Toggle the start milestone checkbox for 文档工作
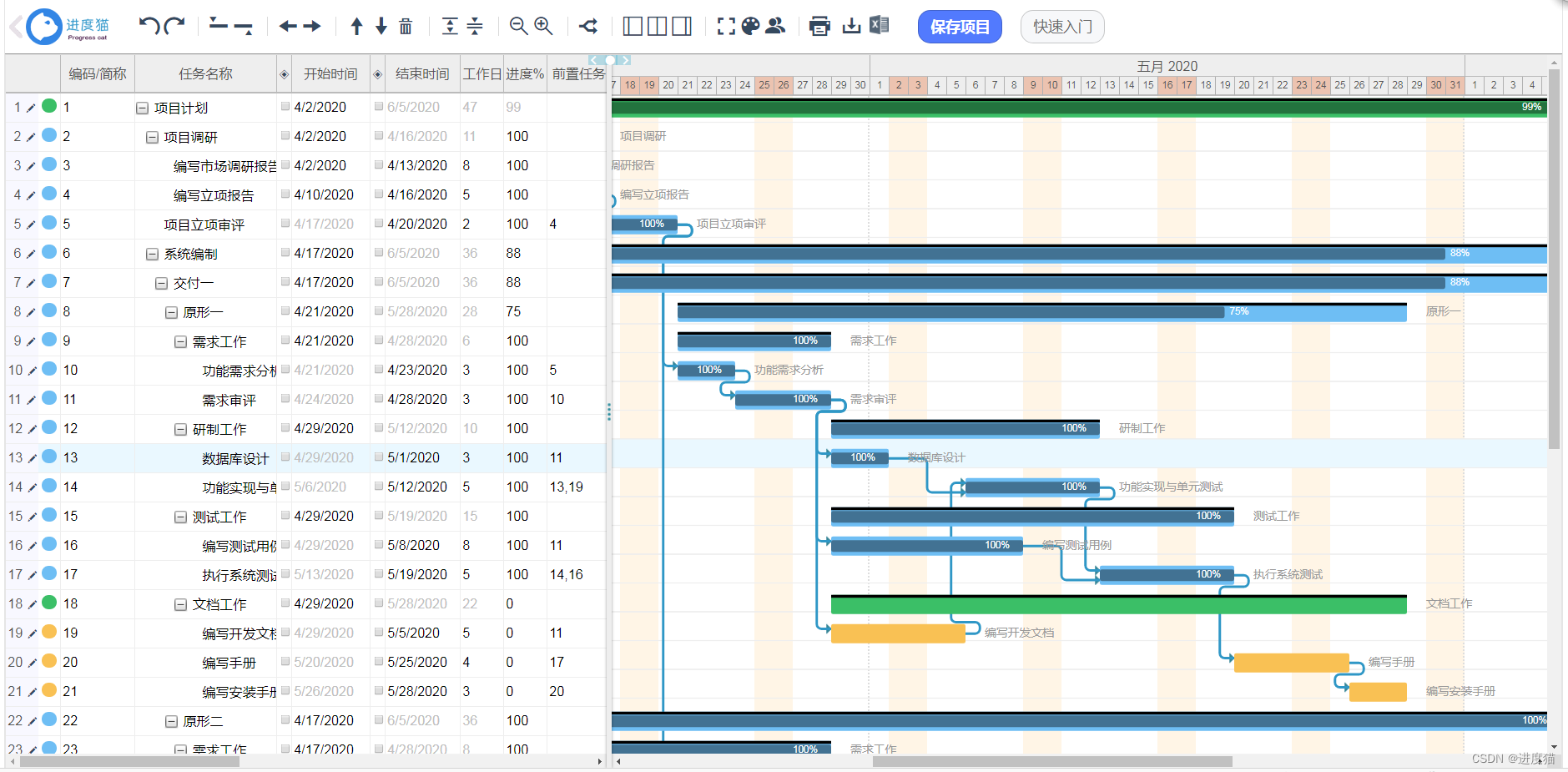The image size is (1568, 772). [285, 603]
